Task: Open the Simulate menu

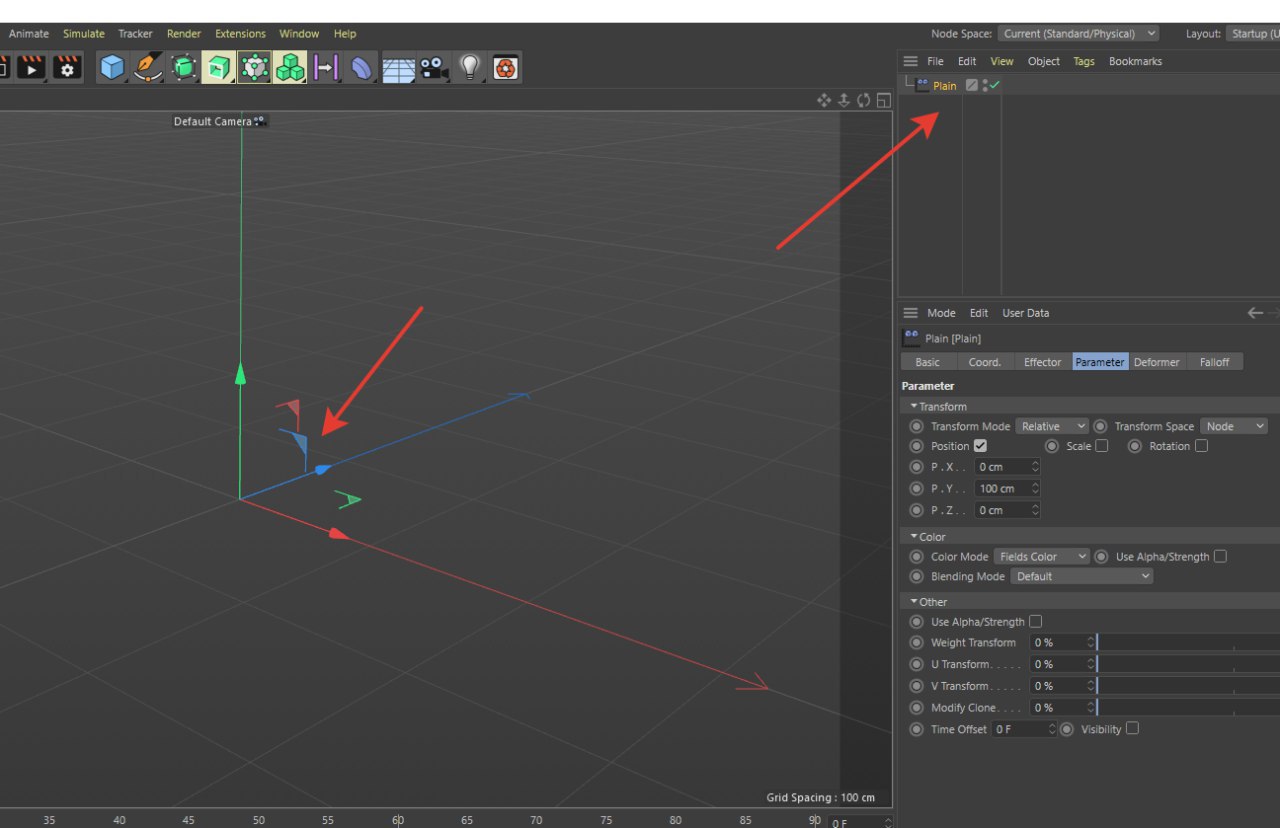Action: pos(84,33)
